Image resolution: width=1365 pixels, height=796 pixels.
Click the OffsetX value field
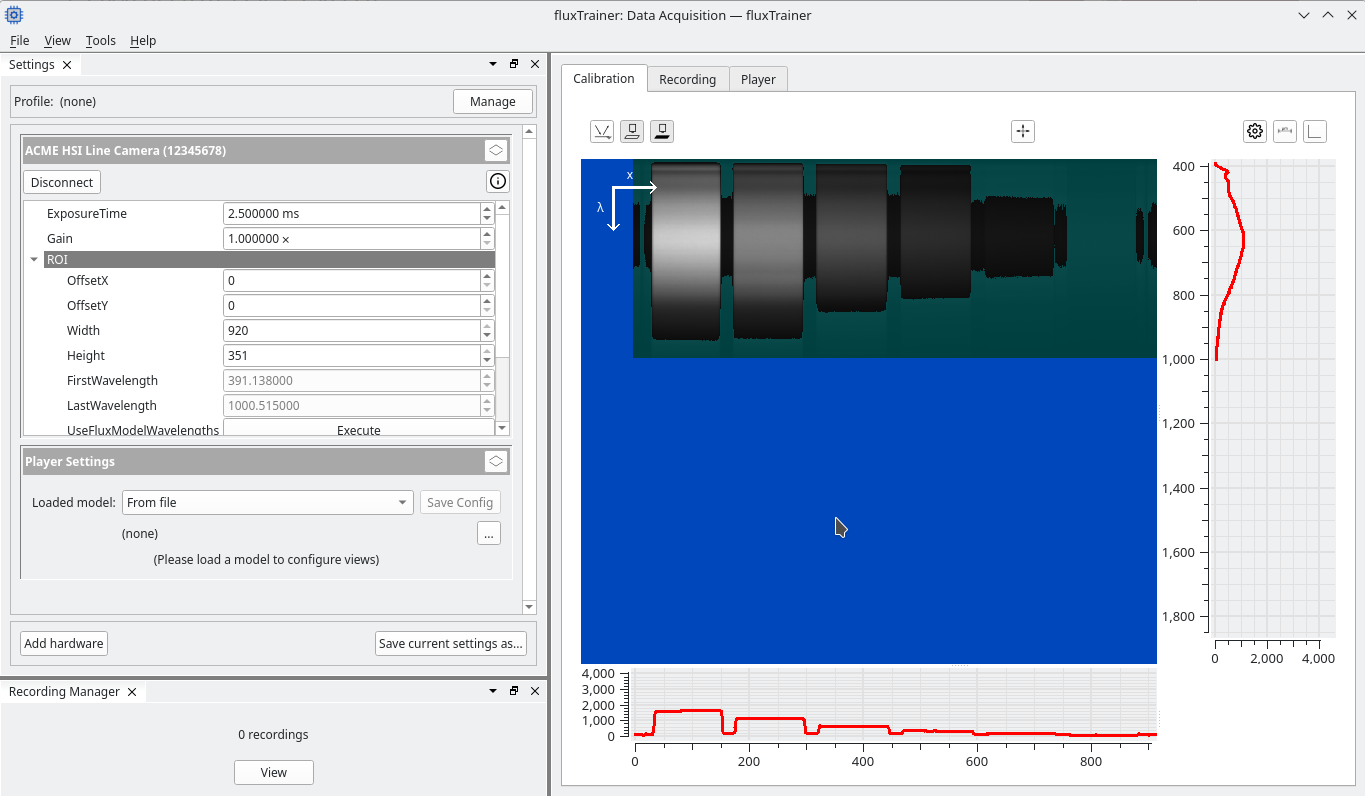[x=352, y=281]
